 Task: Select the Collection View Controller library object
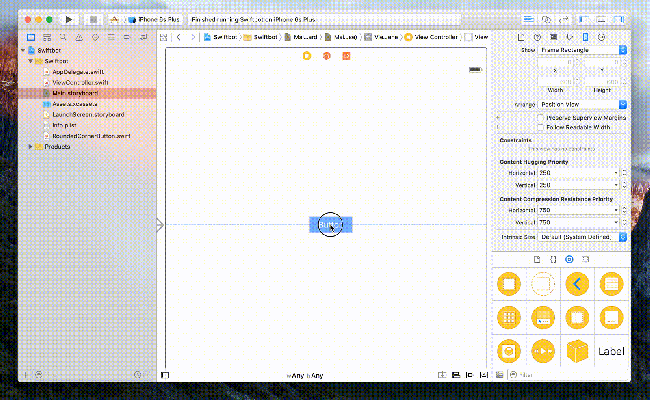coord(509,318)
